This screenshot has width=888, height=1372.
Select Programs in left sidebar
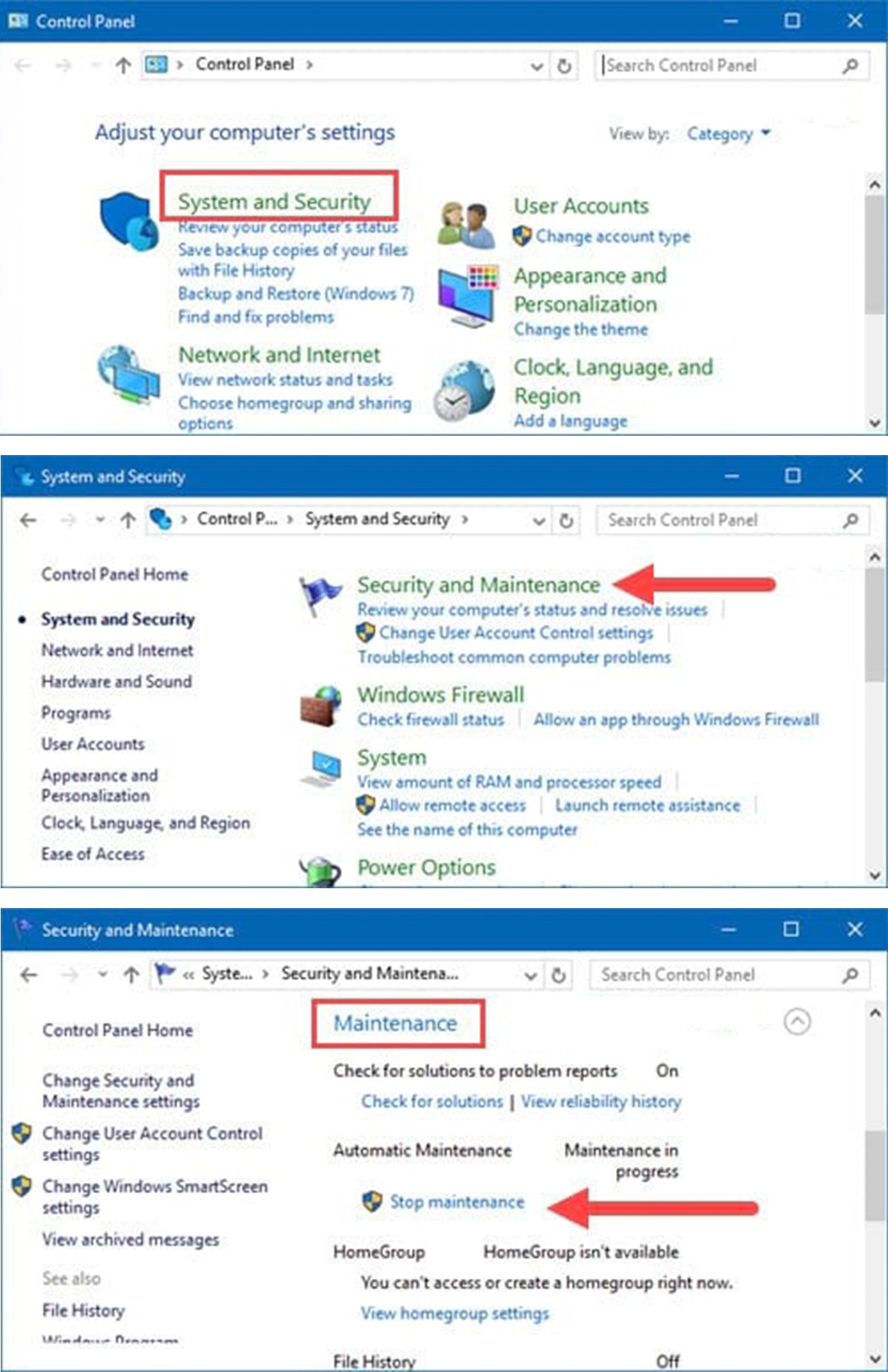point(76,713)
